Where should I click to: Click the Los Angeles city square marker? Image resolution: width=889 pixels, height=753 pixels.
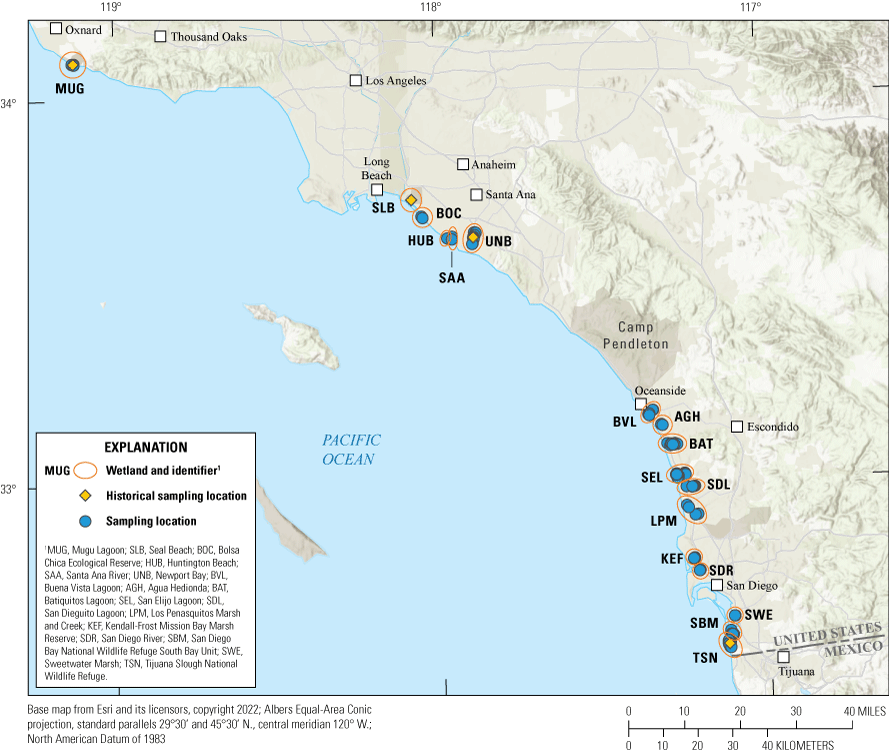[355, 81]
